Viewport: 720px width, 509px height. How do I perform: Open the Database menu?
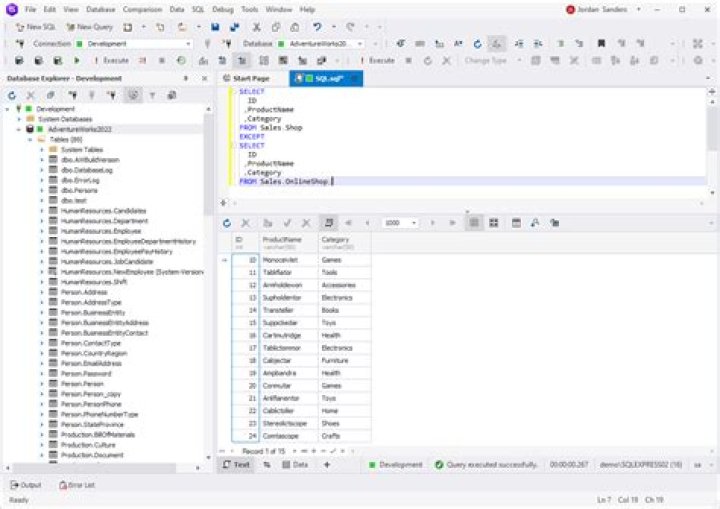[x=101, y=9]
